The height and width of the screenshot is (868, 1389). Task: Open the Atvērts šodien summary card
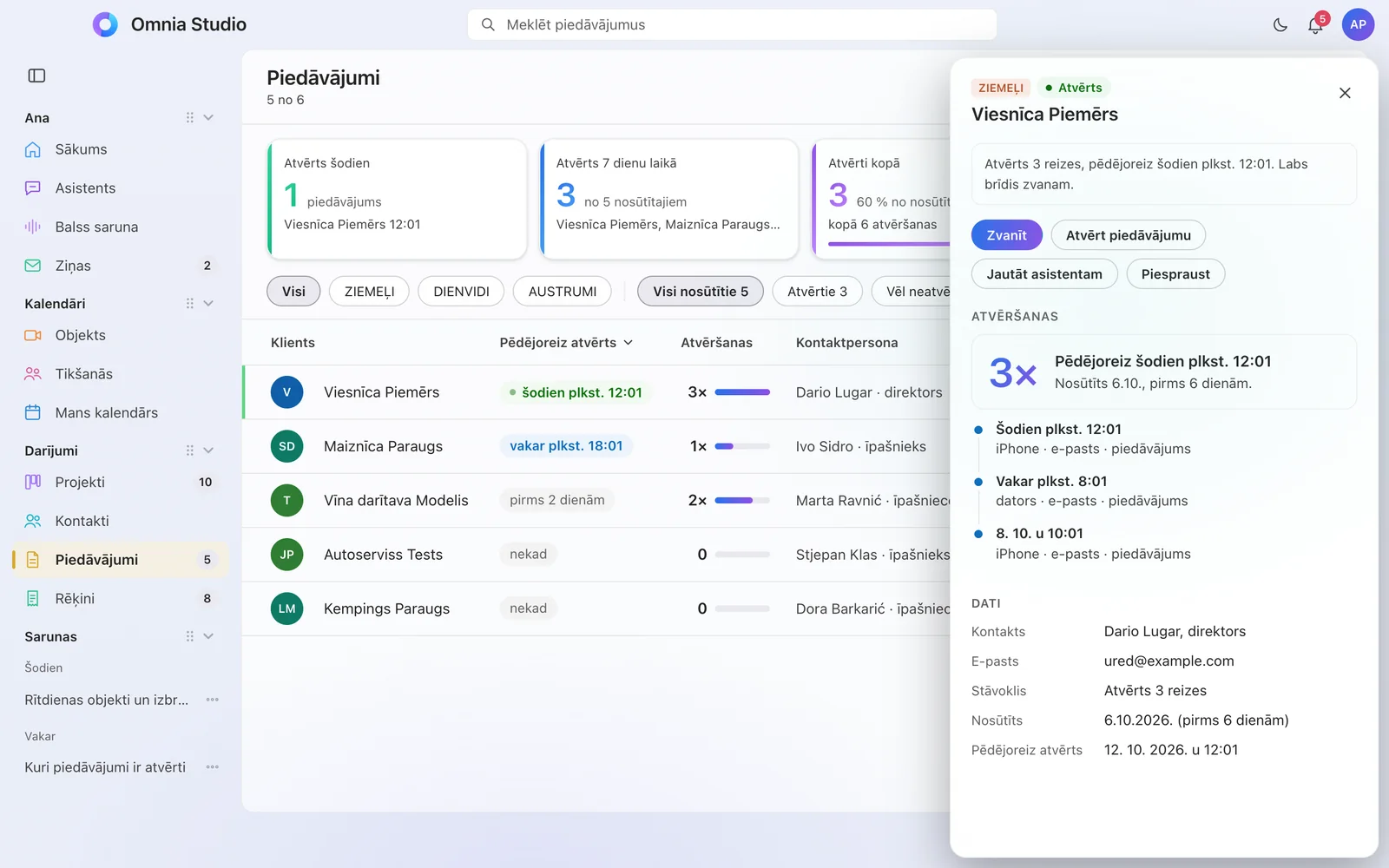[x=397, y=200]
